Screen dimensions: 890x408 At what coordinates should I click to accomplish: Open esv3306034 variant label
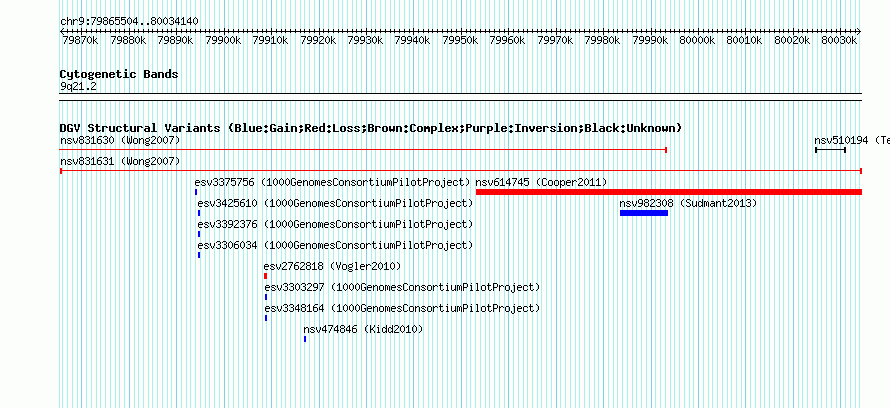tap(335, 246)
